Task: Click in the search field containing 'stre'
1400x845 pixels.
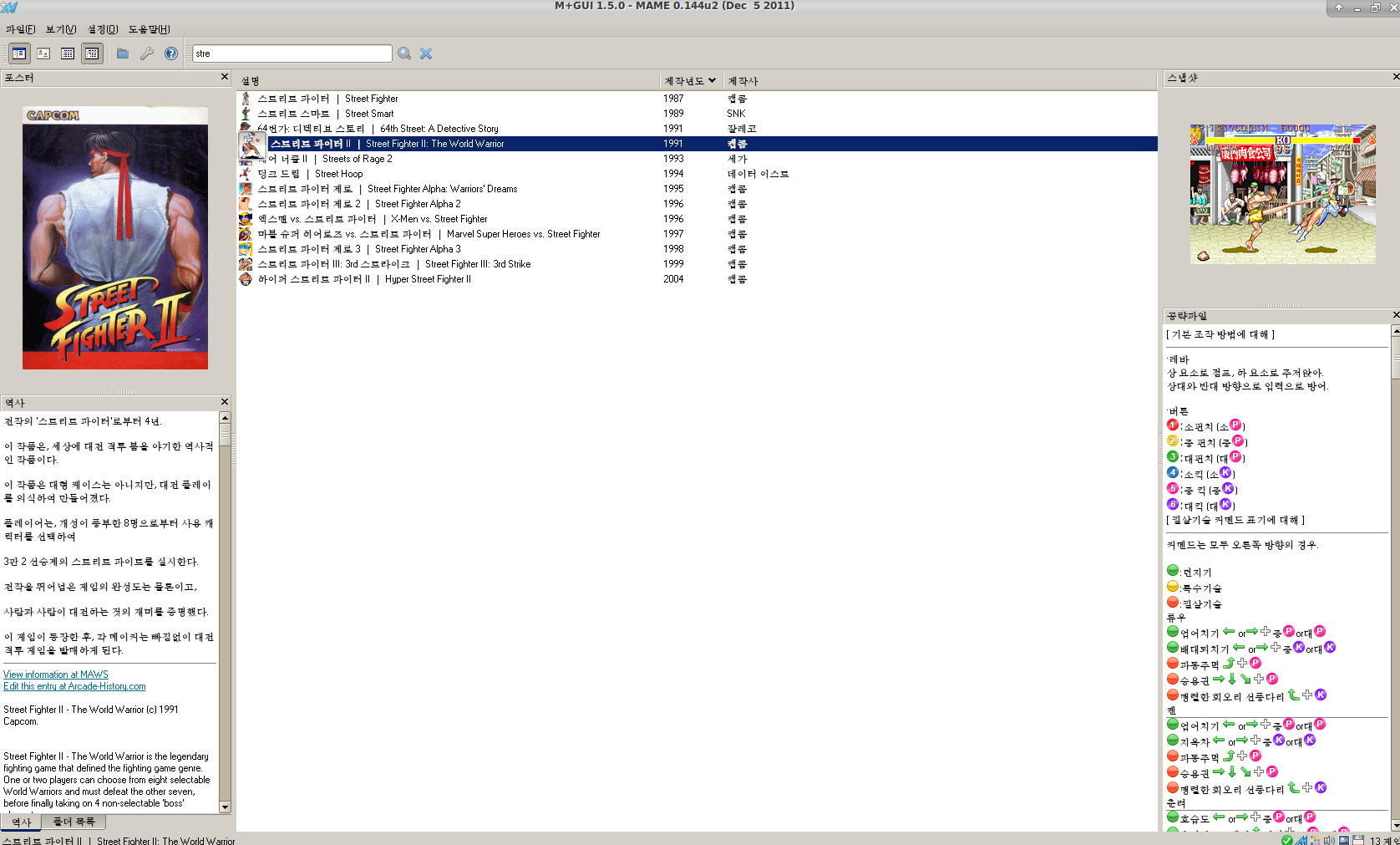Action: coord(292,53)
